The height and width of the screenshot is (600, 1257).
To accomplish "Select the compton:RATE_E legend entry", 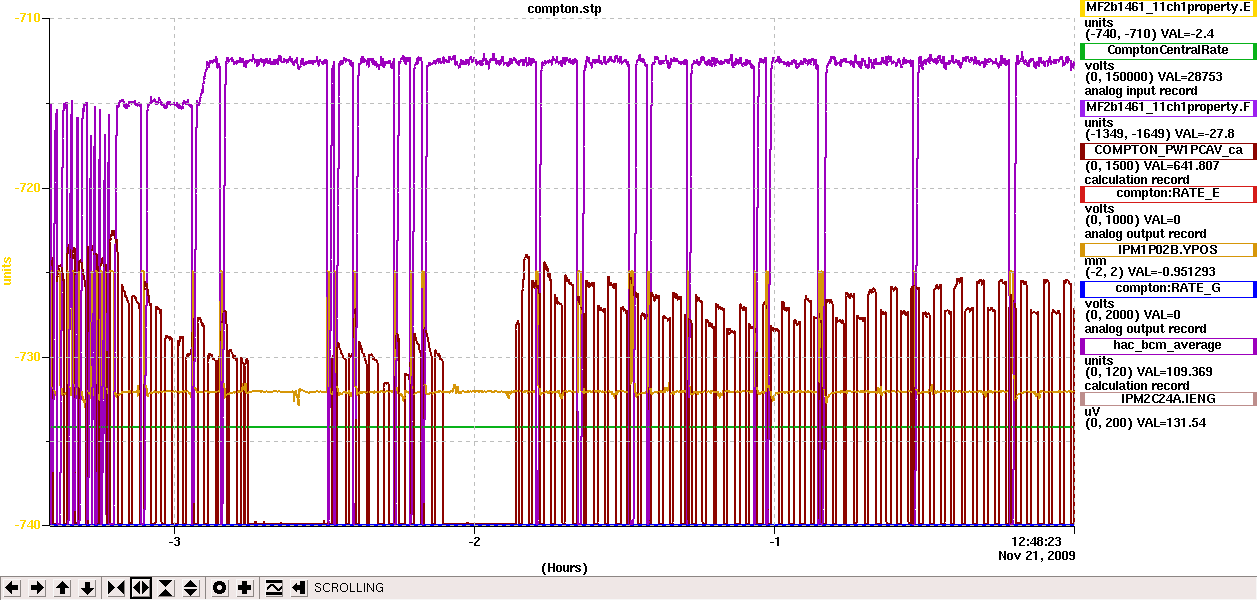I will (x=1167, y=193).
